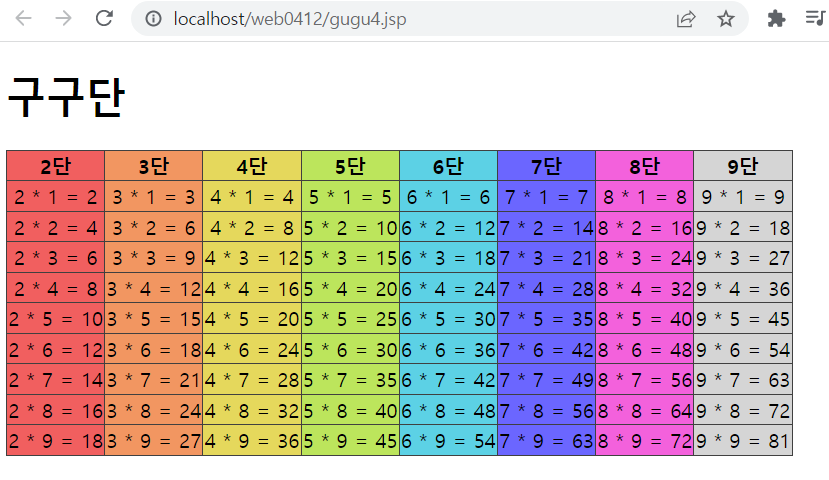
Task: Select cell 8 * 1 = 8
Action: point(644,197)
